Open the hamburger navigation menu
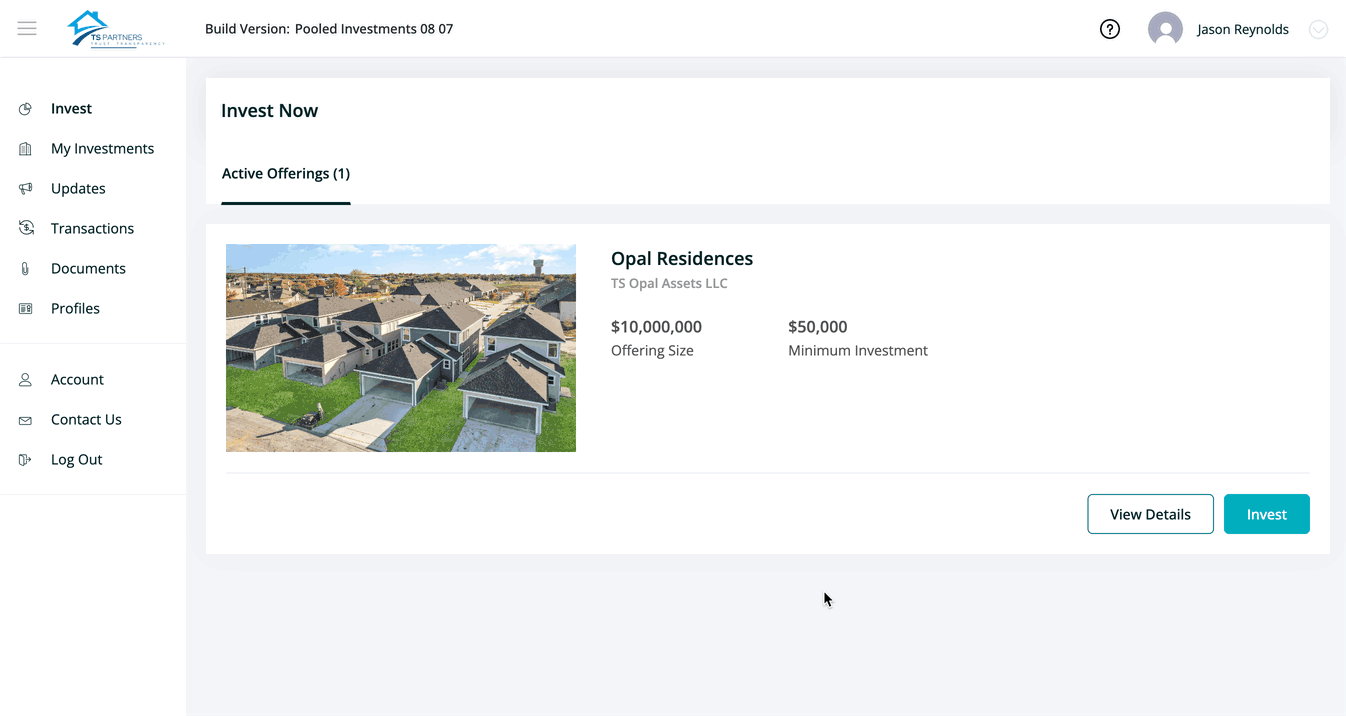The image size is (1346, 716). (27, 28)
